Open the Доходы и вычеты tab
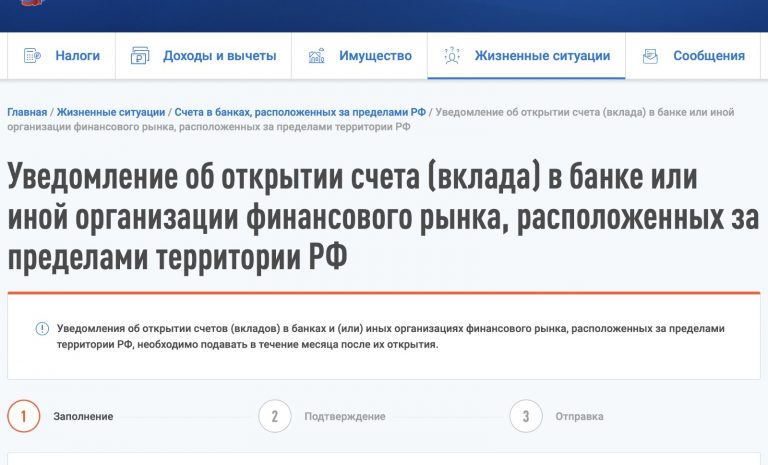The image size is (768, 465). click(203, 56)
